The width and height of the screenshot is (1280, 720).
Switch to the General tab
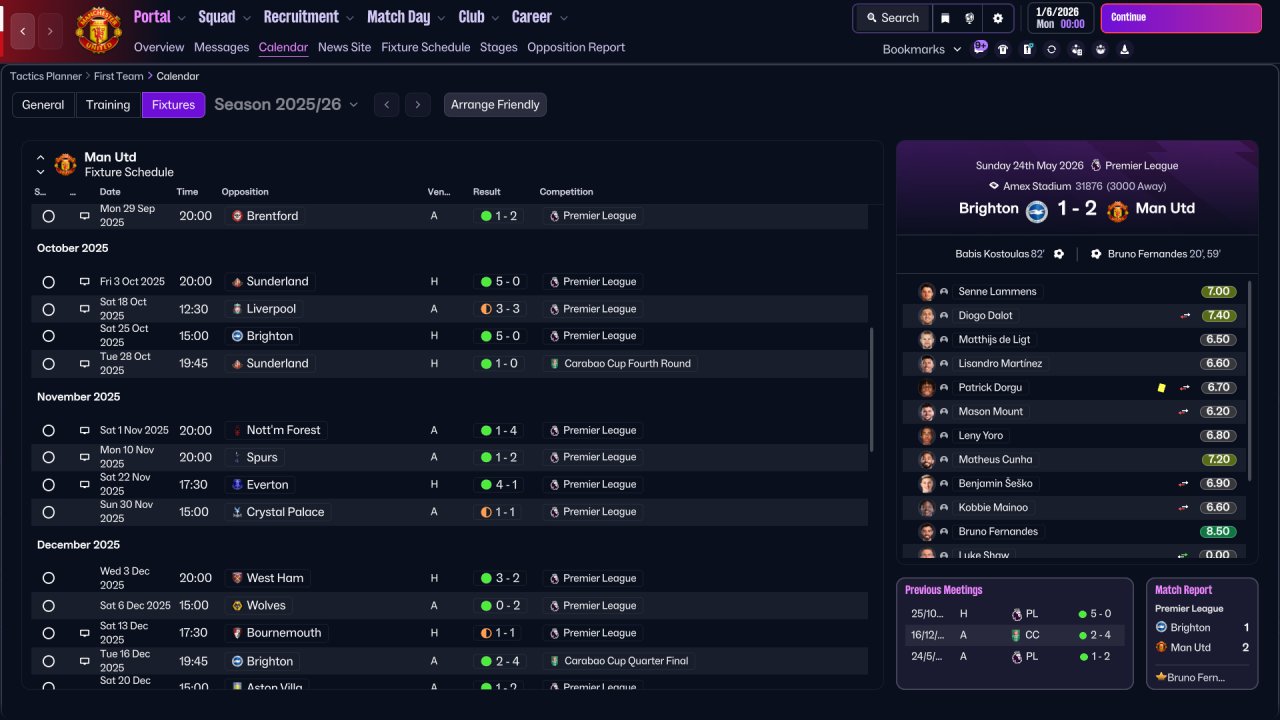pos(43,105)
